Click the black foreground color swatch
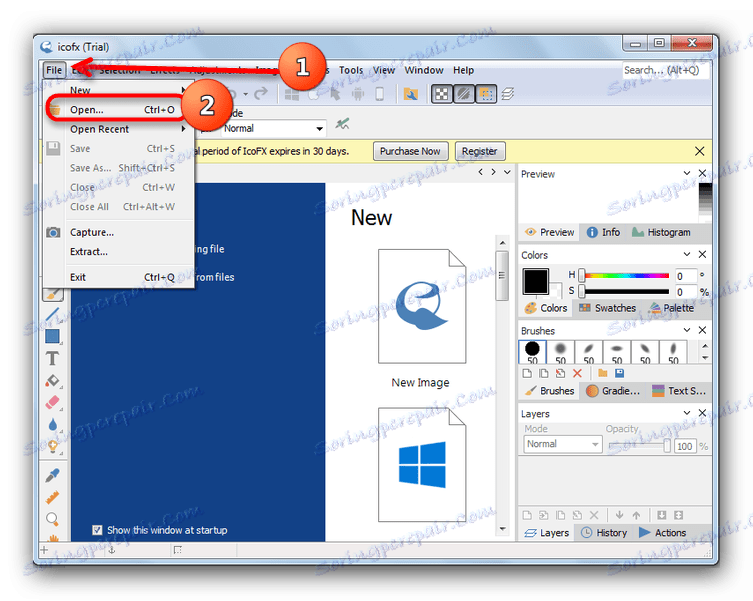Viewport: 753px width, 601px height. tap(535, 281)
